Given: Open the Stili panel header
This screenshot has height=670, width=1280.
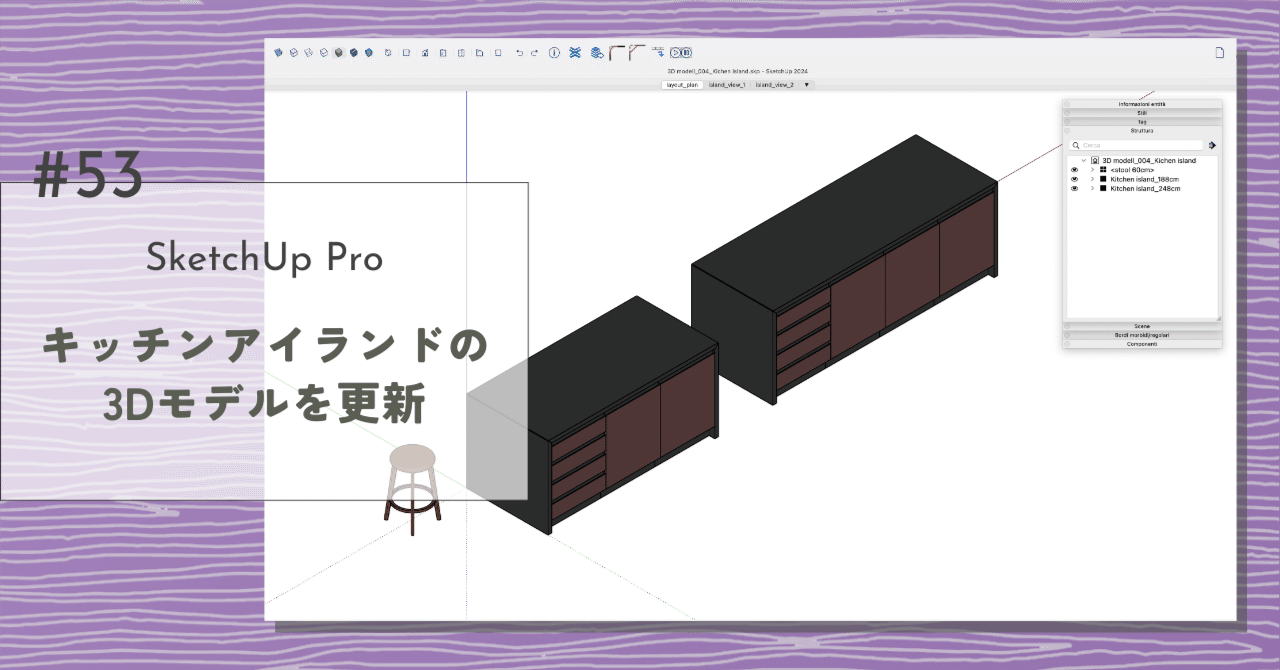Looking at the screenshot, I should tap(1142, 113).
